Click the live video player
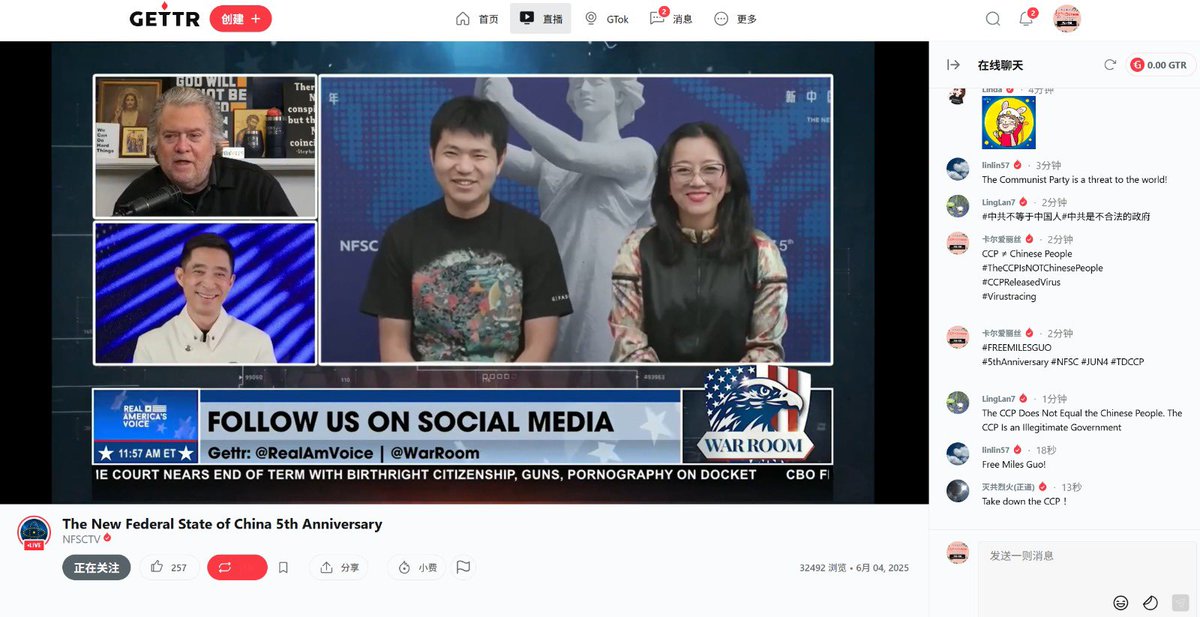Viewport: 1200px width, 617px height. 463,272
